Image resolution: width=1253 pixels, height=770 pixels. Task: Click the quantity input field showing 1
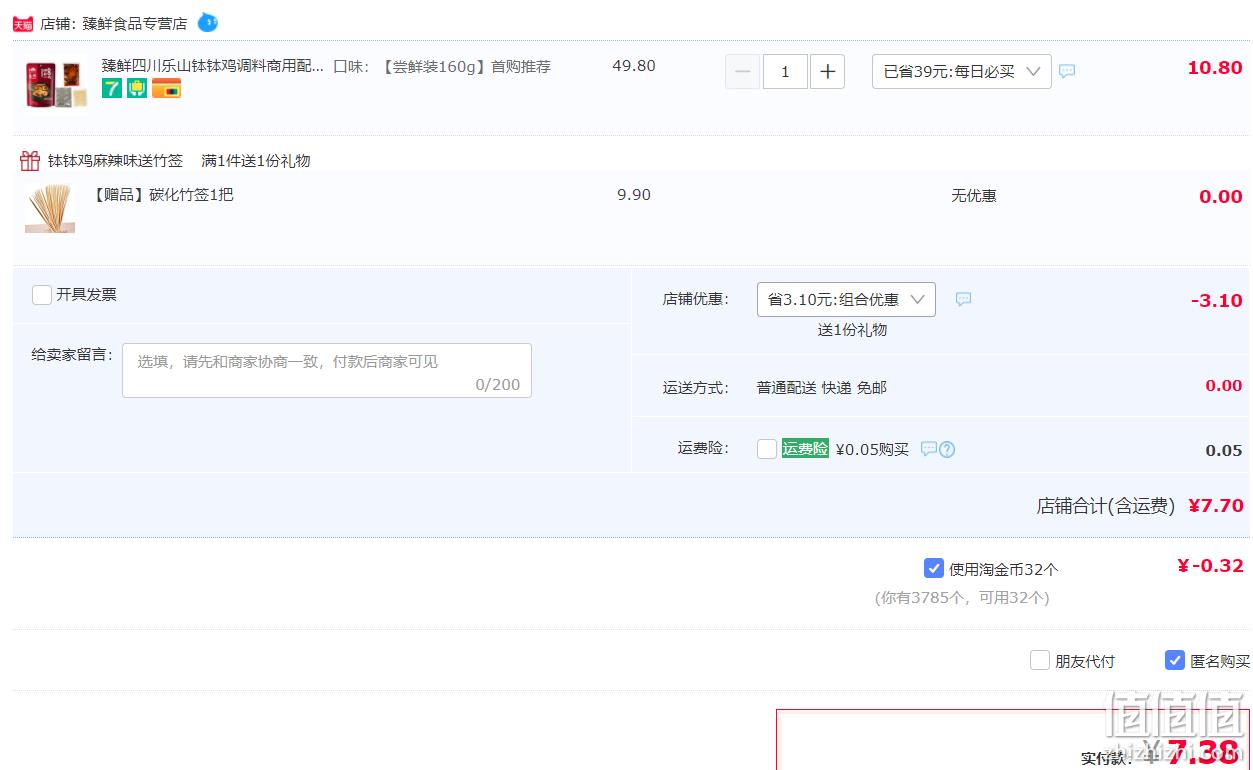pyautogui.click(x=785, y=72)
